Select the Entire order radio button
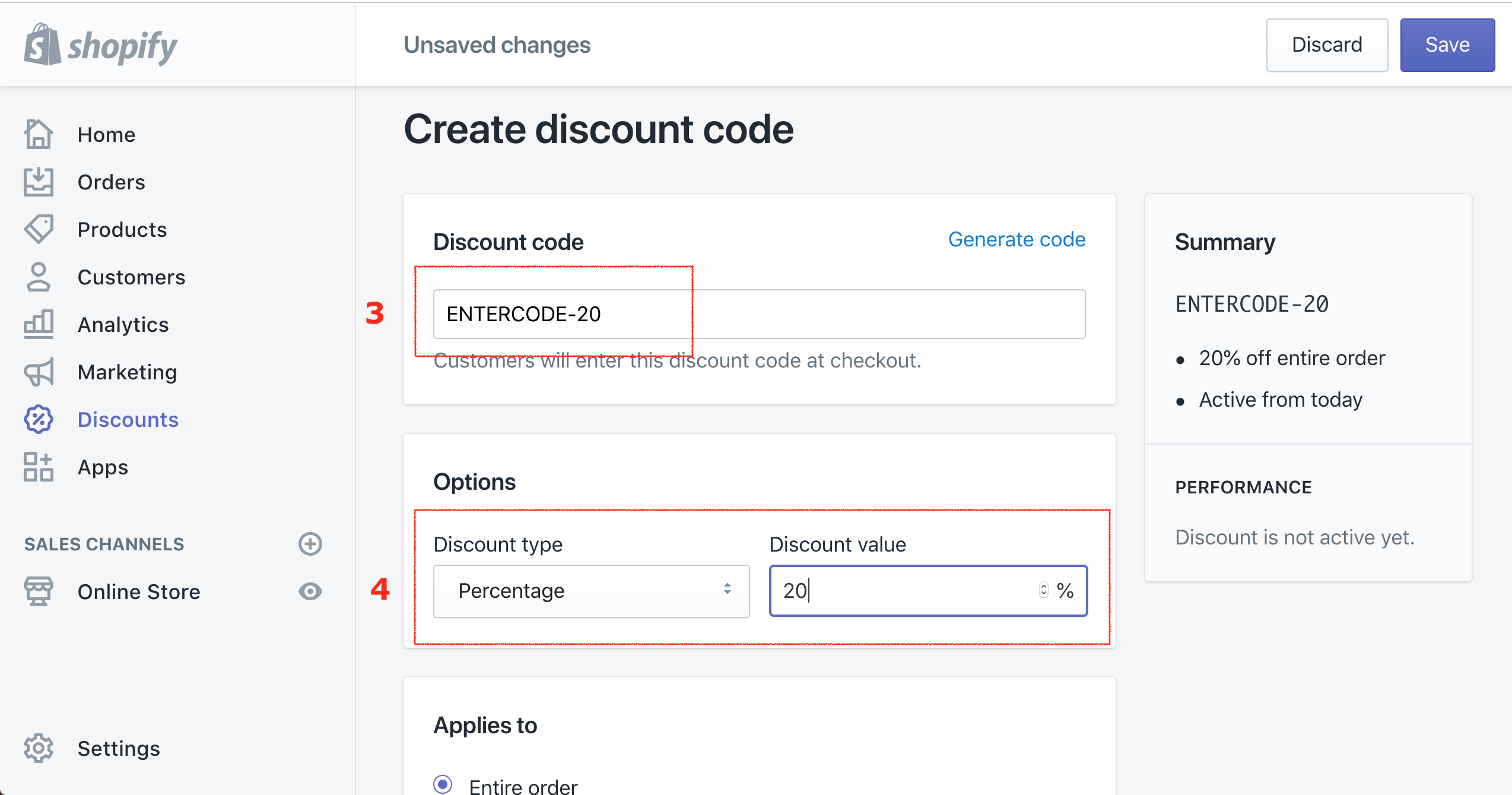Image resolution: width=1512 pixels, height=795 pixels. [443, 784]
